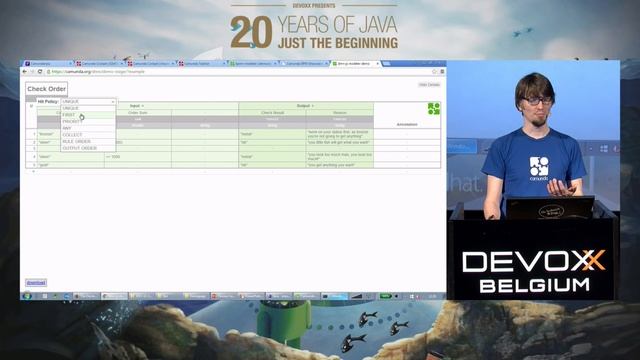Click the green dmn-js logo icon
The image size is (640, 360).
[433, 109]
